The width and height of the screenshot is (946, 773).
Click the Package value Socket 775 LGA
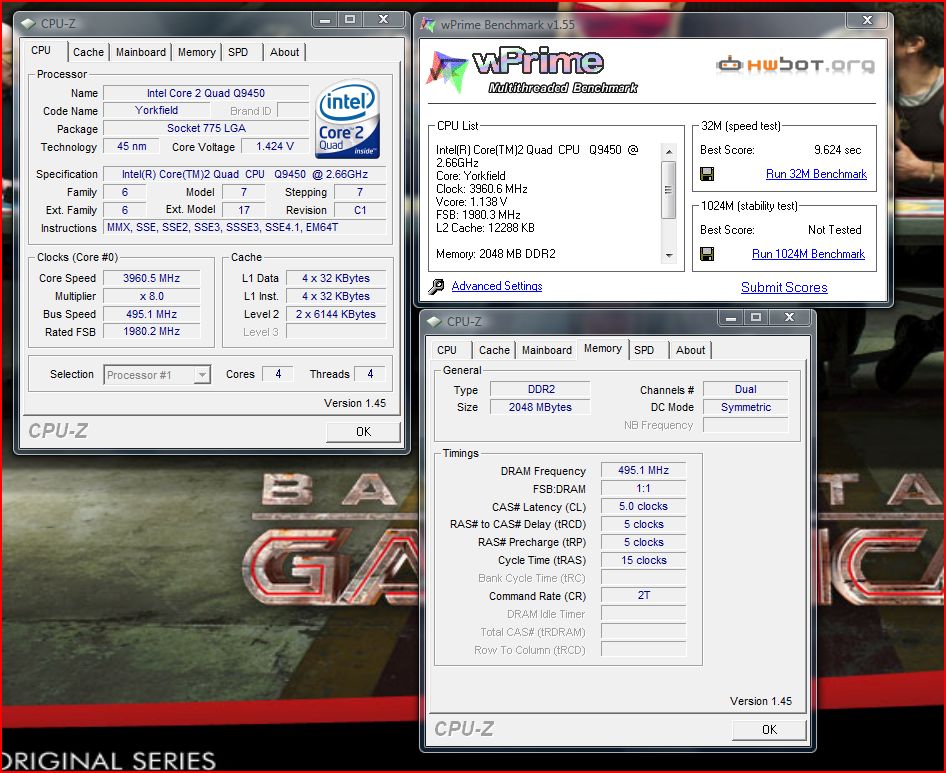206,128
